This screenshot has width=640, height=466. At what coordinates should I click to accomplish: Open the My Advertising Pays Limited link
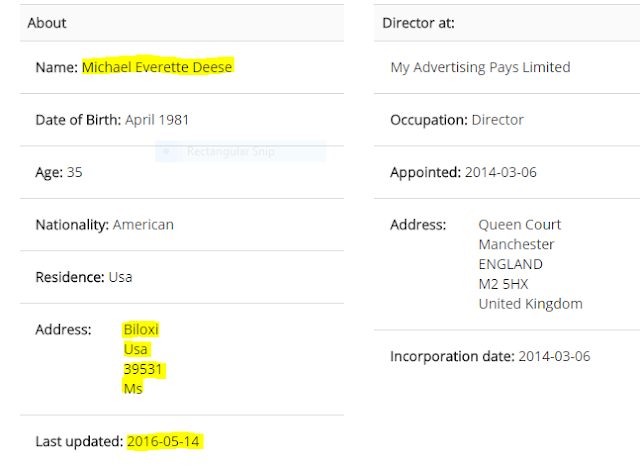tap(480, 67)
